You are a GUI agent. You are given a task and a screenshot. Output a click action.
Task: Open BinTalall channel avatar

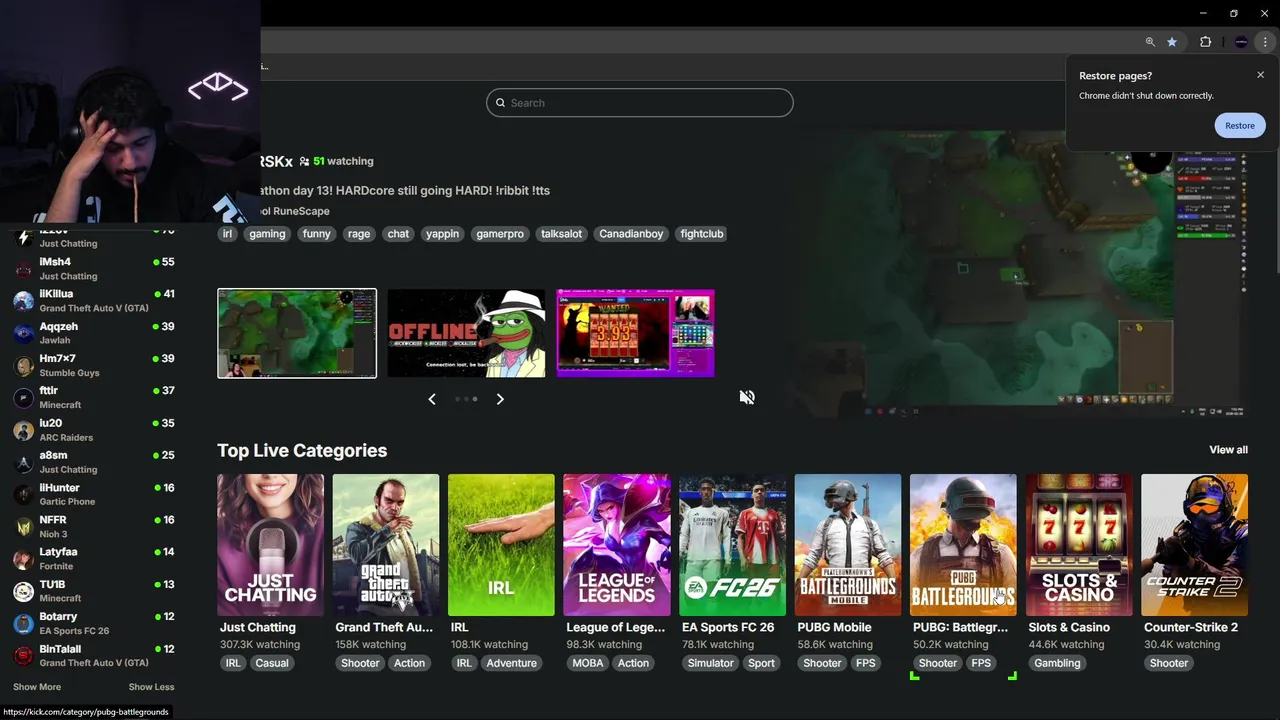coord(23,656)
